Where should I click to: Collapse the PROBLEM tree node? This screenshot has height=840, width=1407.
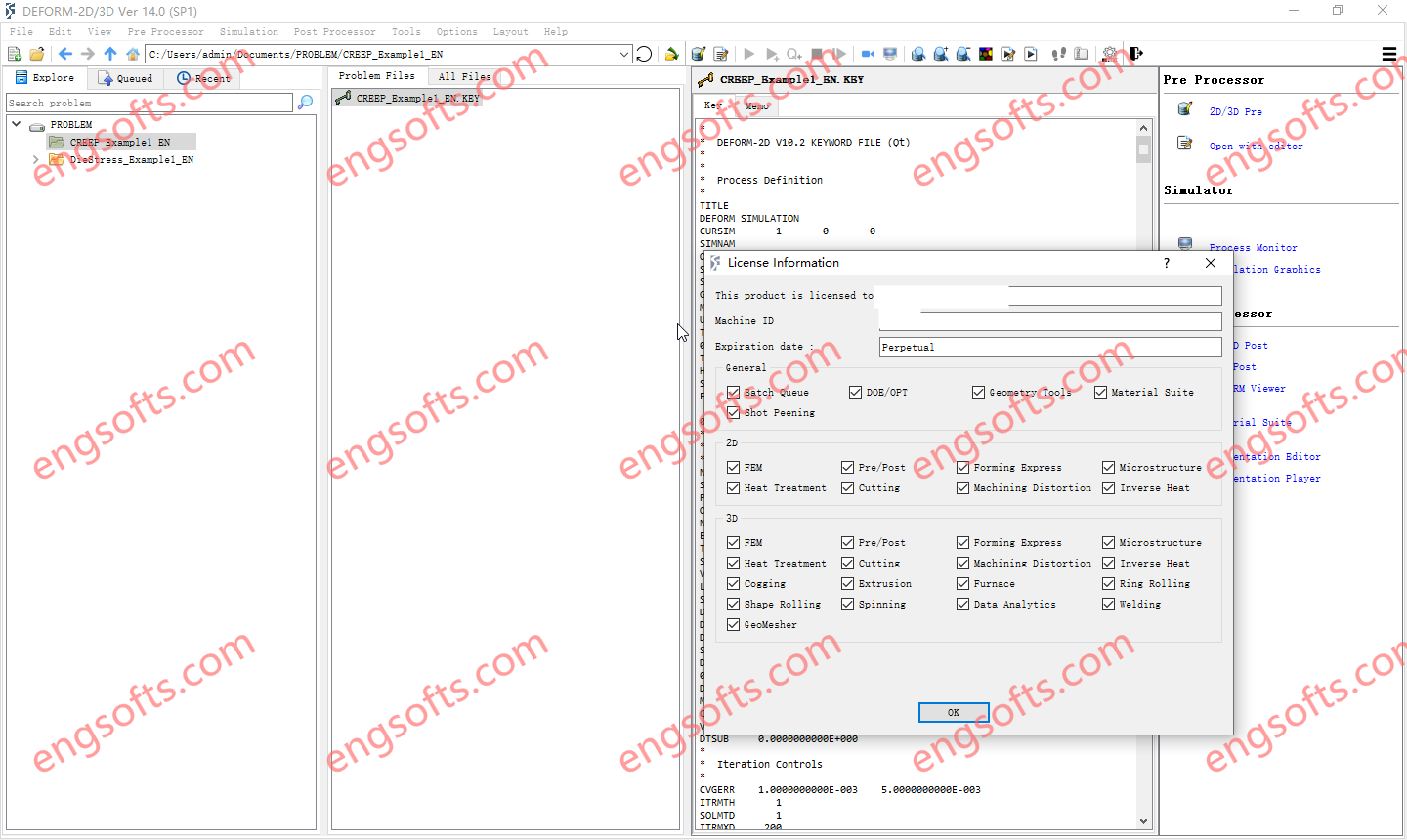click(17, 124)
